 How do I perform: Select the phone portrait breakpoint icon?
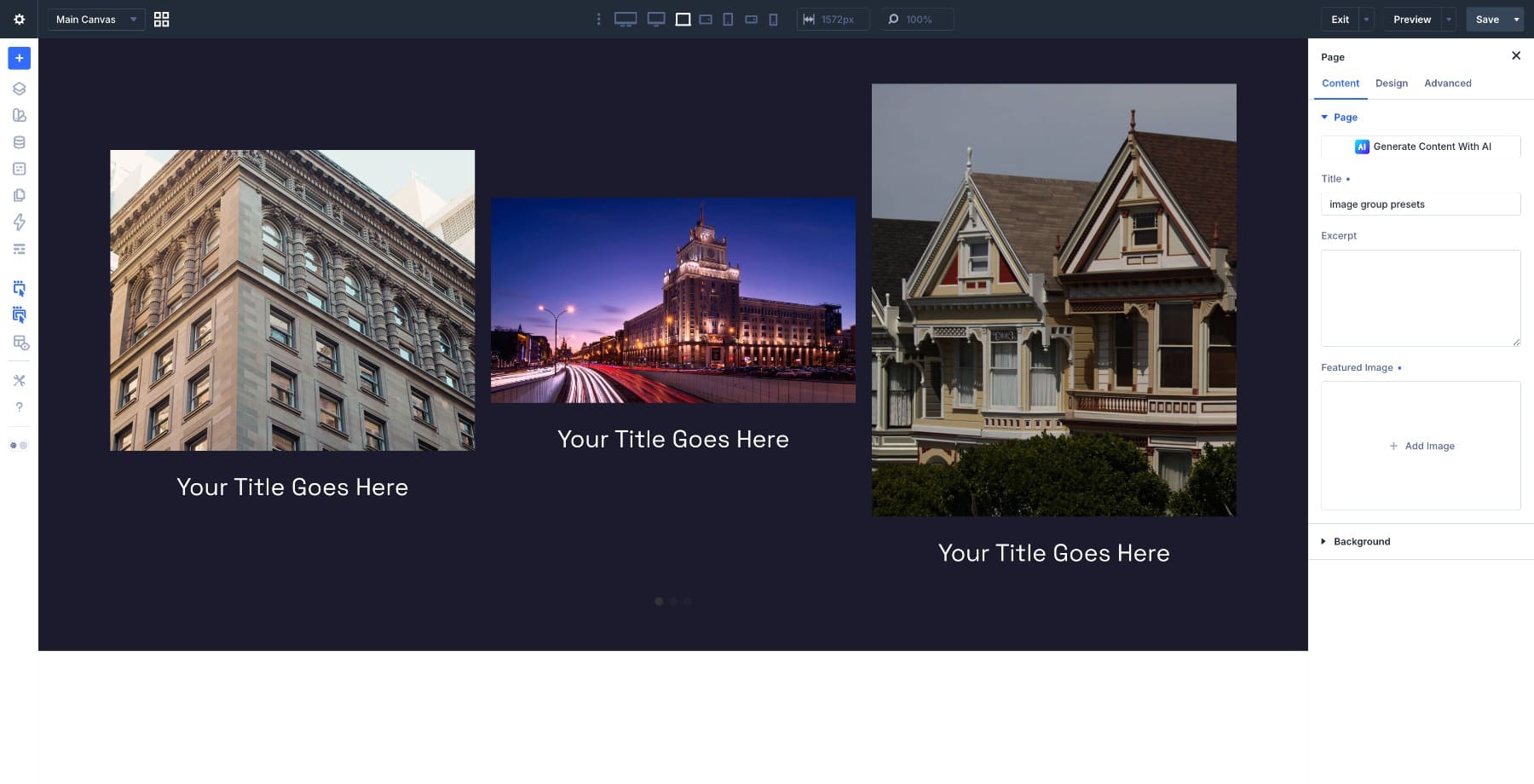tap(773, 19)
